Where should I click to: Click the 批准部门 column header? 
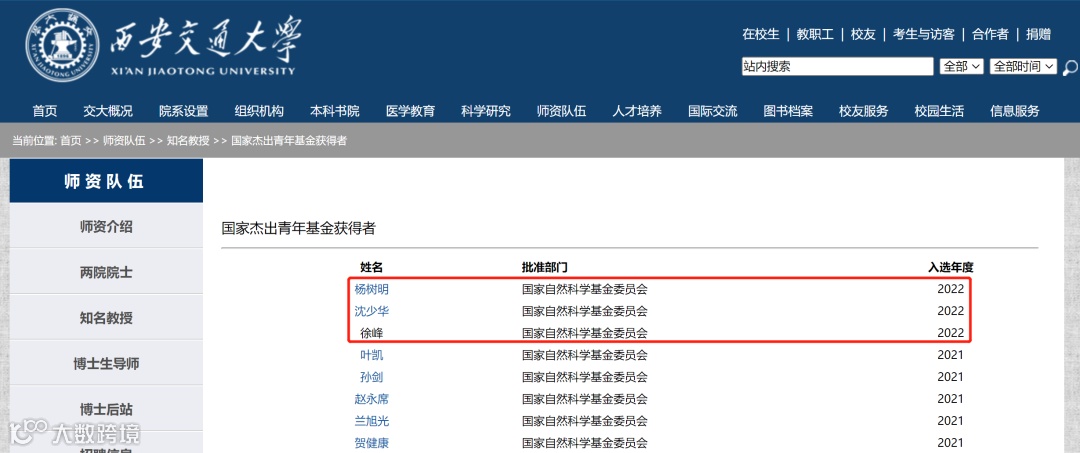(545, 267)
